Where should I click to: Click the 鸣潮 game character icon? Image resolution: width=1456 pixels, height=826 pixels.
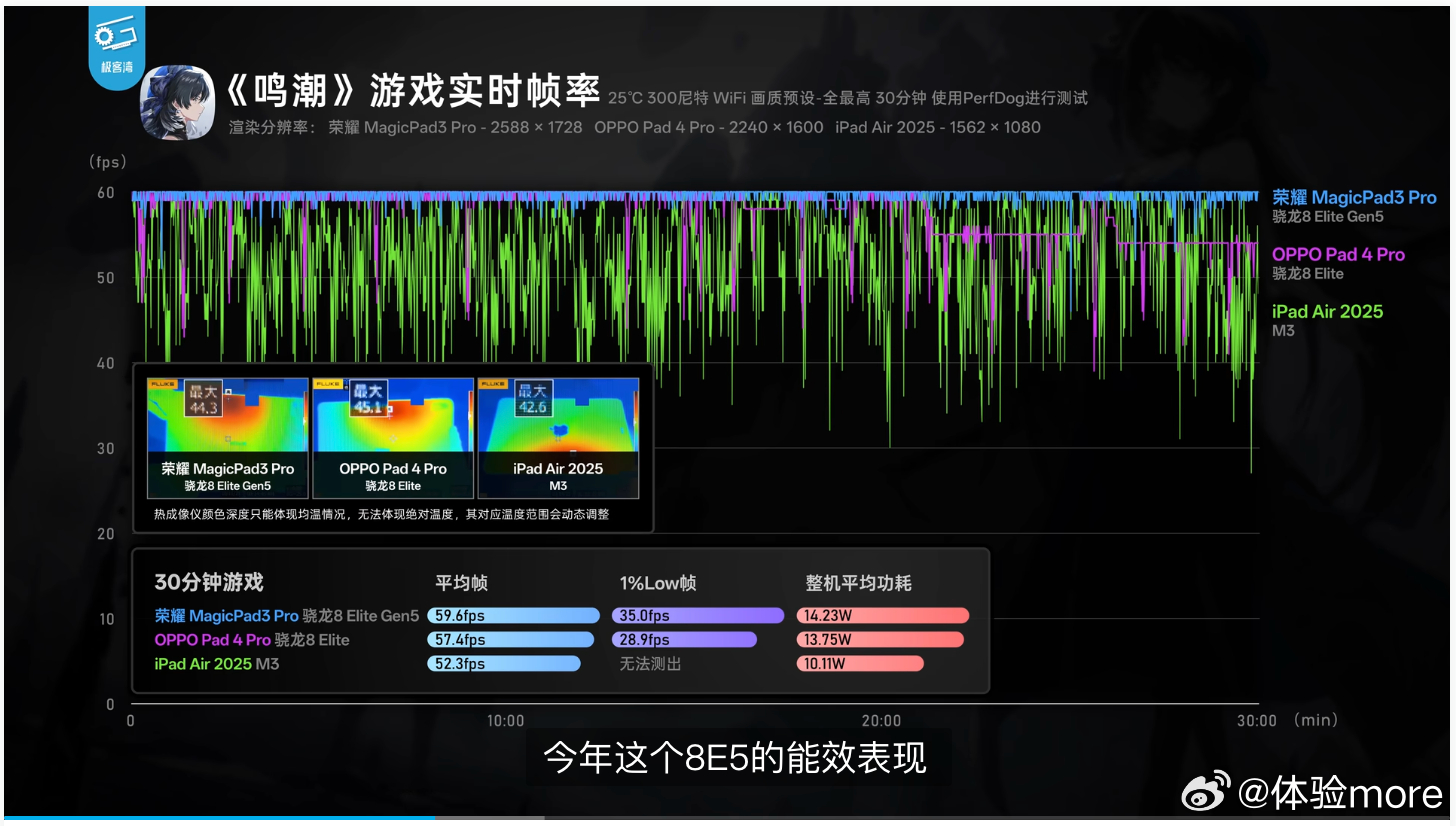coord(178,103)
